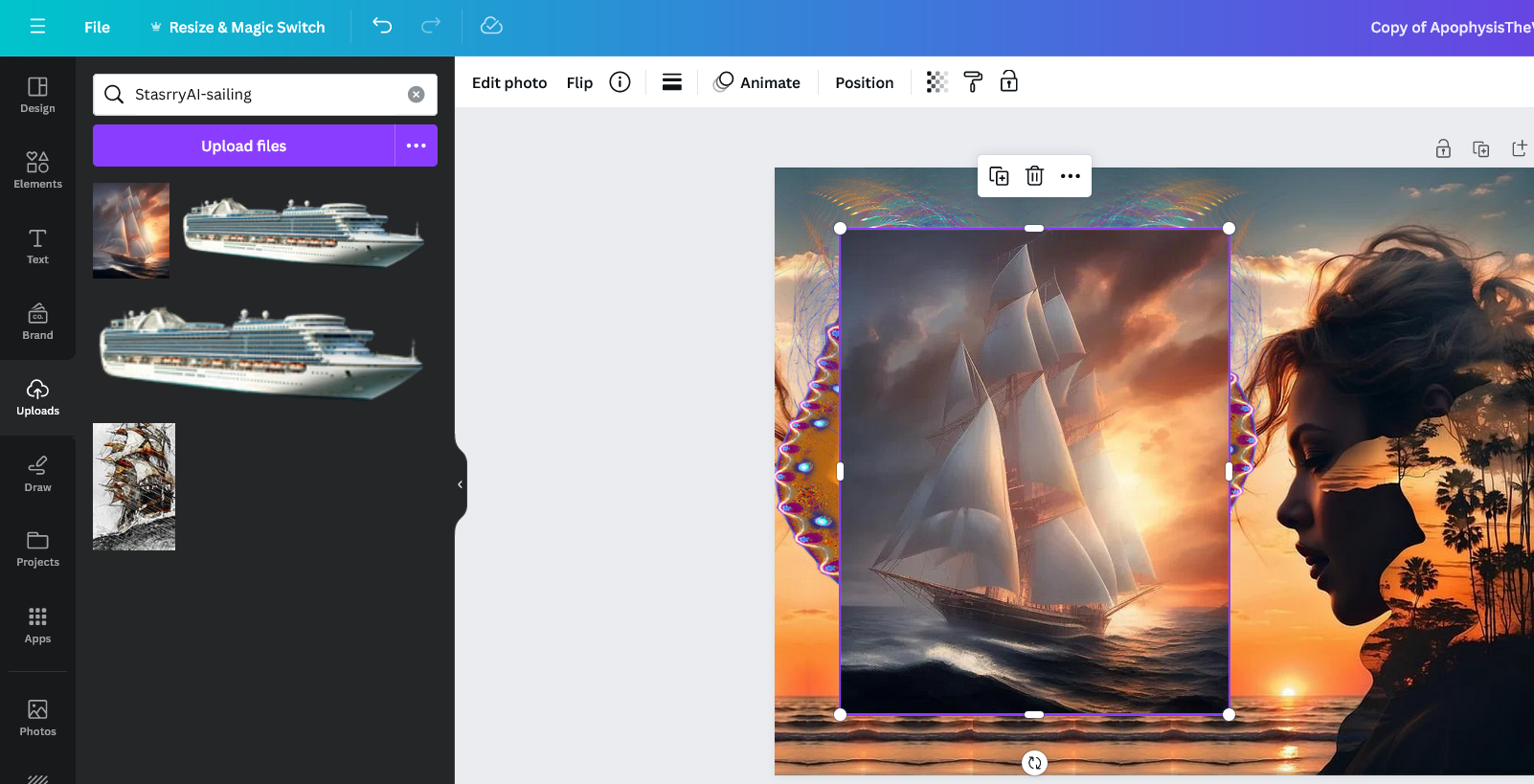The image size is (1534, 784).
Task: Undo the last action
Action: (382, 26)
